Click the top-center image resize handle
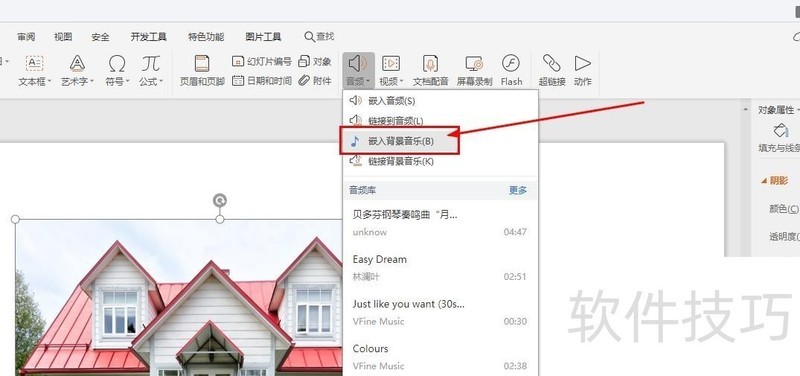The height and width of the screenshot is (376, 800). click(220, 219)
